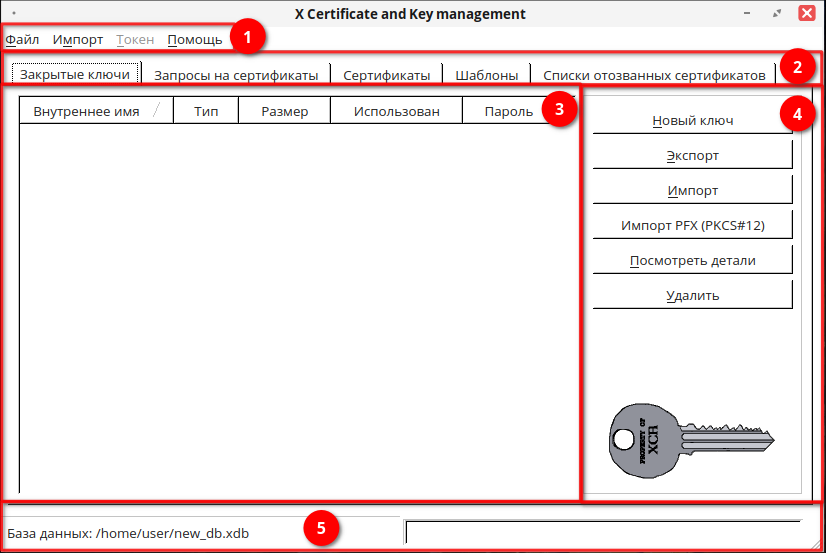
Task: Show the Списки отозванных сертификатов tab
Action: pos(655,75)
